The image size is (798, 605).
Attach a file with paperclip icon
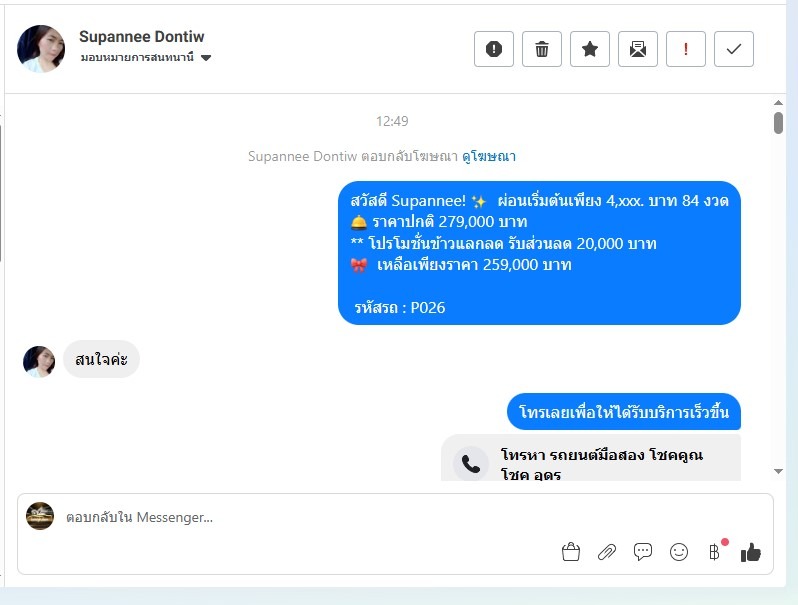click(x=607, y=552)
